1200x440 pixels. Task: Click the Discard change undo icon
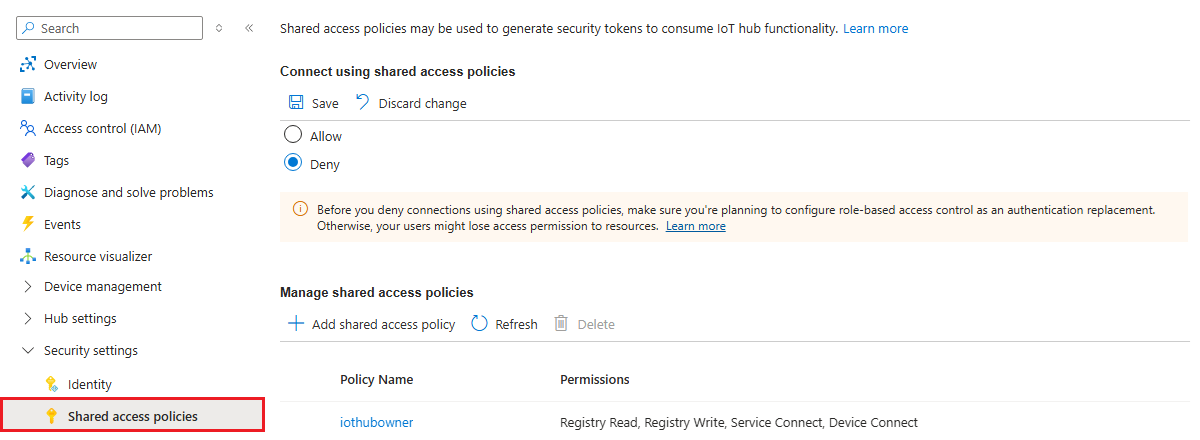pyautogui.click(x=362, y=103)
